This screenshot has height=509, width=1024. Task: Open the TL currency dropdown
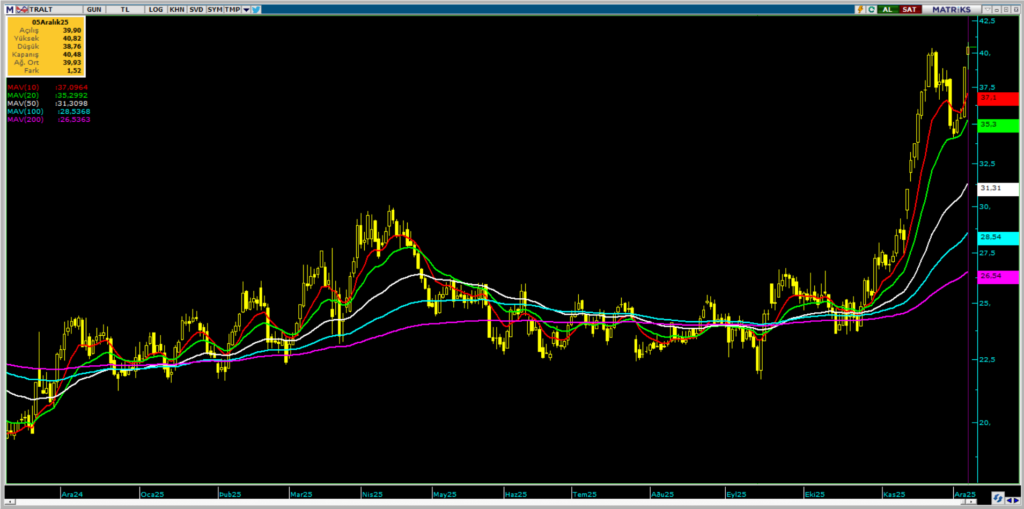[x=125, y=8]
